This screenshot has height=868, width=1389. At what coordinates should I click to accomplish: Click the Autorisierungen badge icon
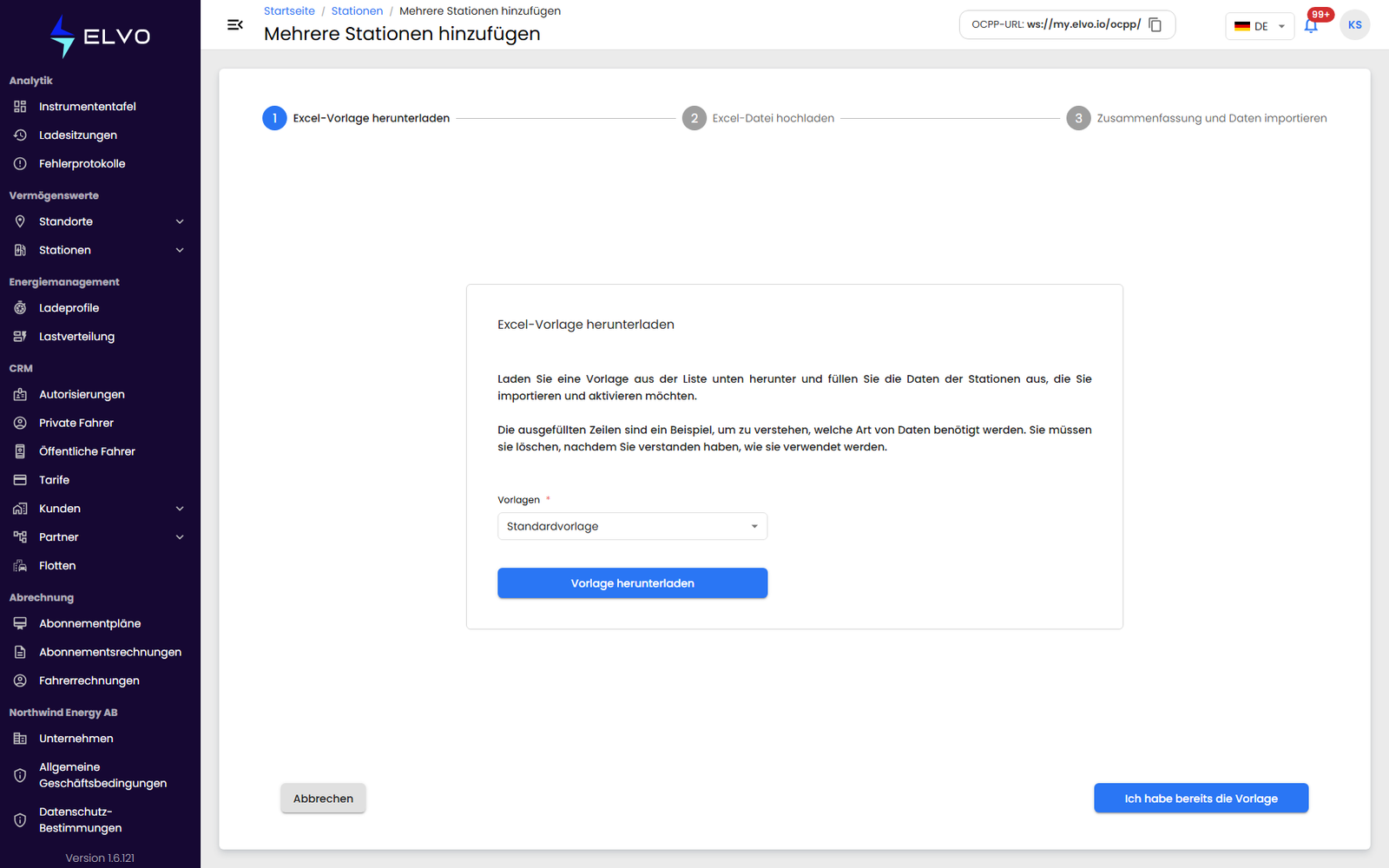(x=20, y=394)
